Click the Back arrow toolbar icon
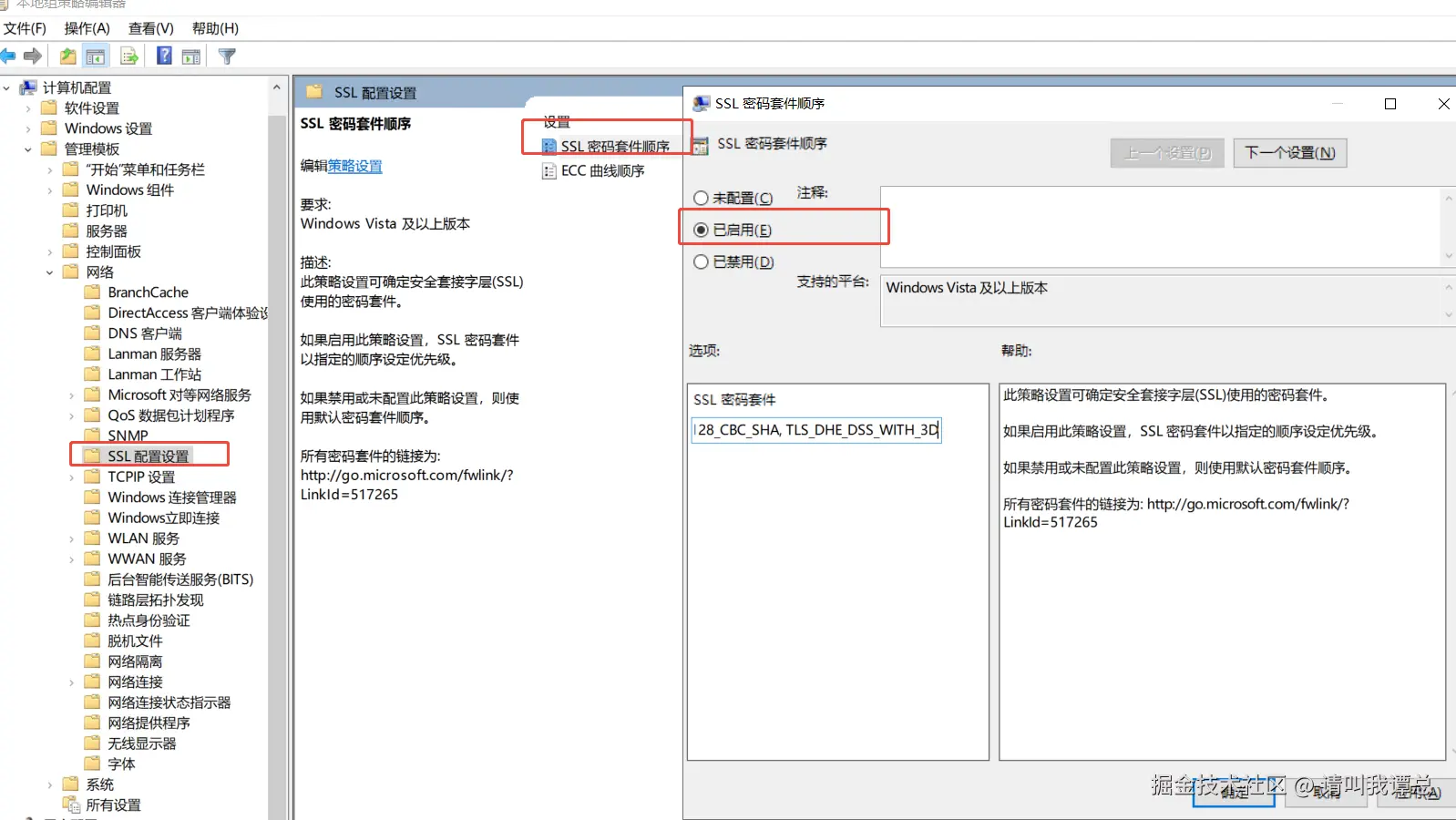Screen dimensions: 1456x820 click(x=8, y=56)
